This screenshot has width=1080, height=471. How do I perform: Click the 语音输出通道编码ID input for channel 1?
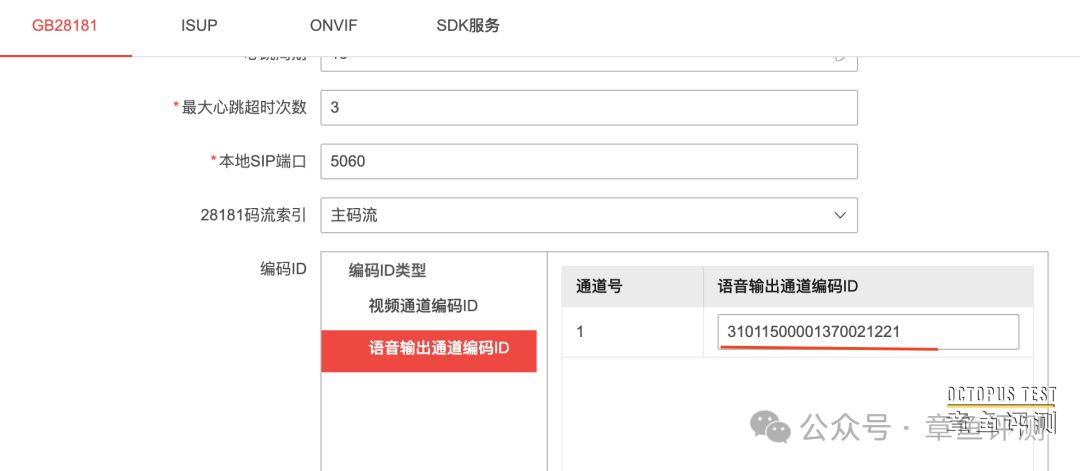(868, 332)
